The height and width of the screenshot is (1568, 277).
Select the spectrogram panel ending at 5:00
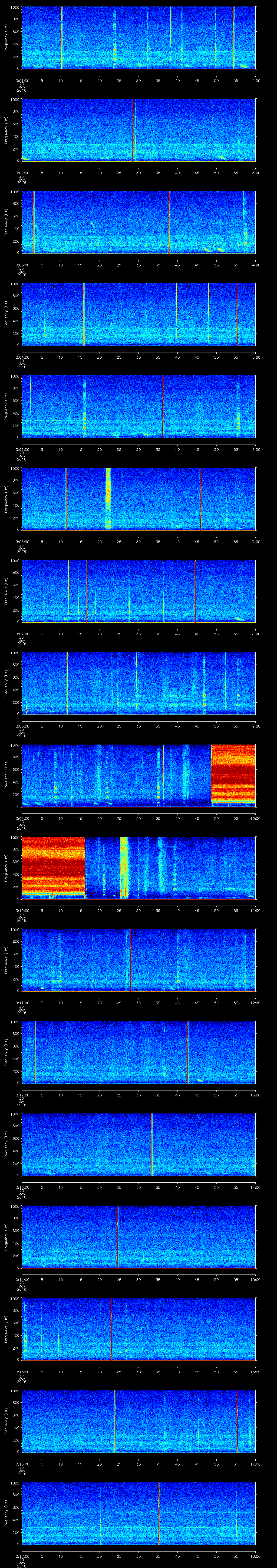point(138,314)
